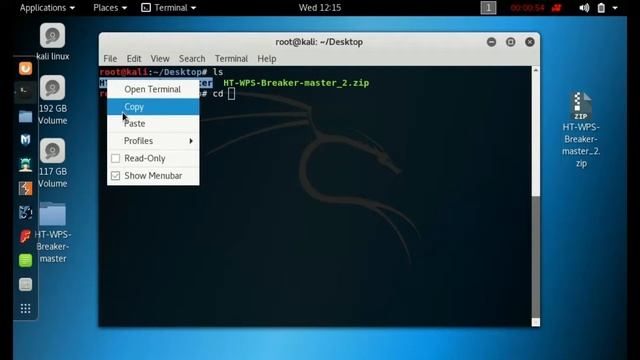The height and width of the screenshot is (360, 640).
Task: Open the Applications menu dropdown
Action: pyautogui.click(x=47, y=8)
